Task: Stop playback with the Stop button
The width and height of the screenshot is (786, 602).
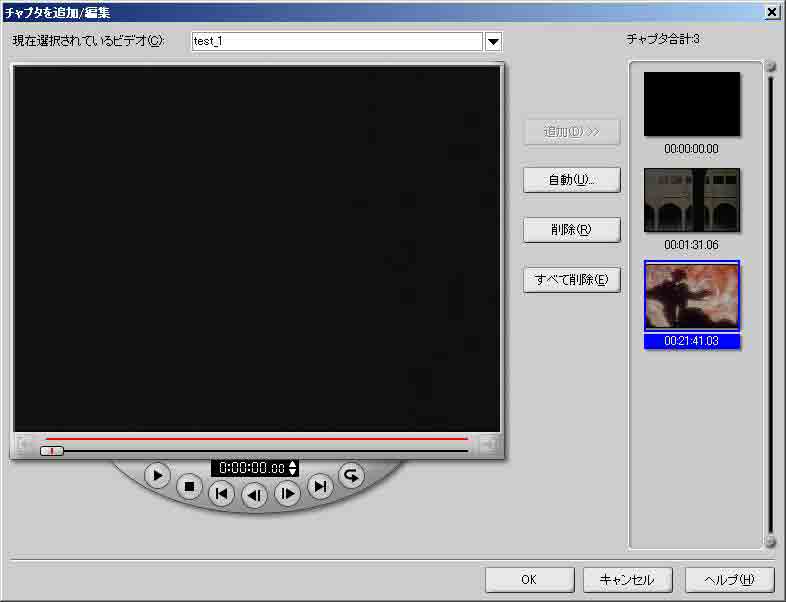Action: pos(189,486)
